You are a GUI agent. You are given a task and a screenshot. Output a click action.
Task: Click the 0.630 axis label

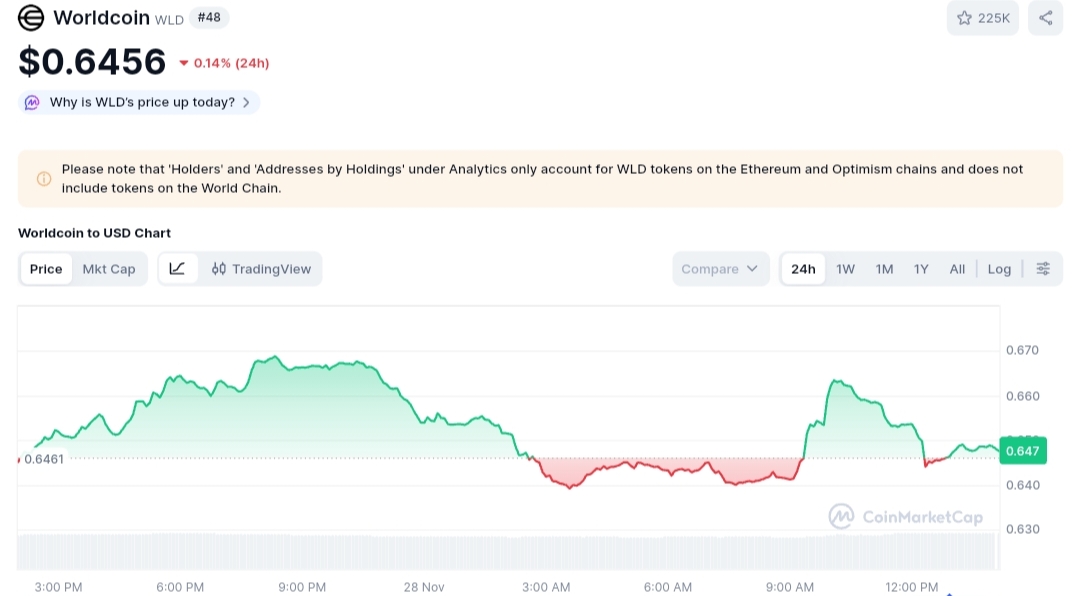1022,529
